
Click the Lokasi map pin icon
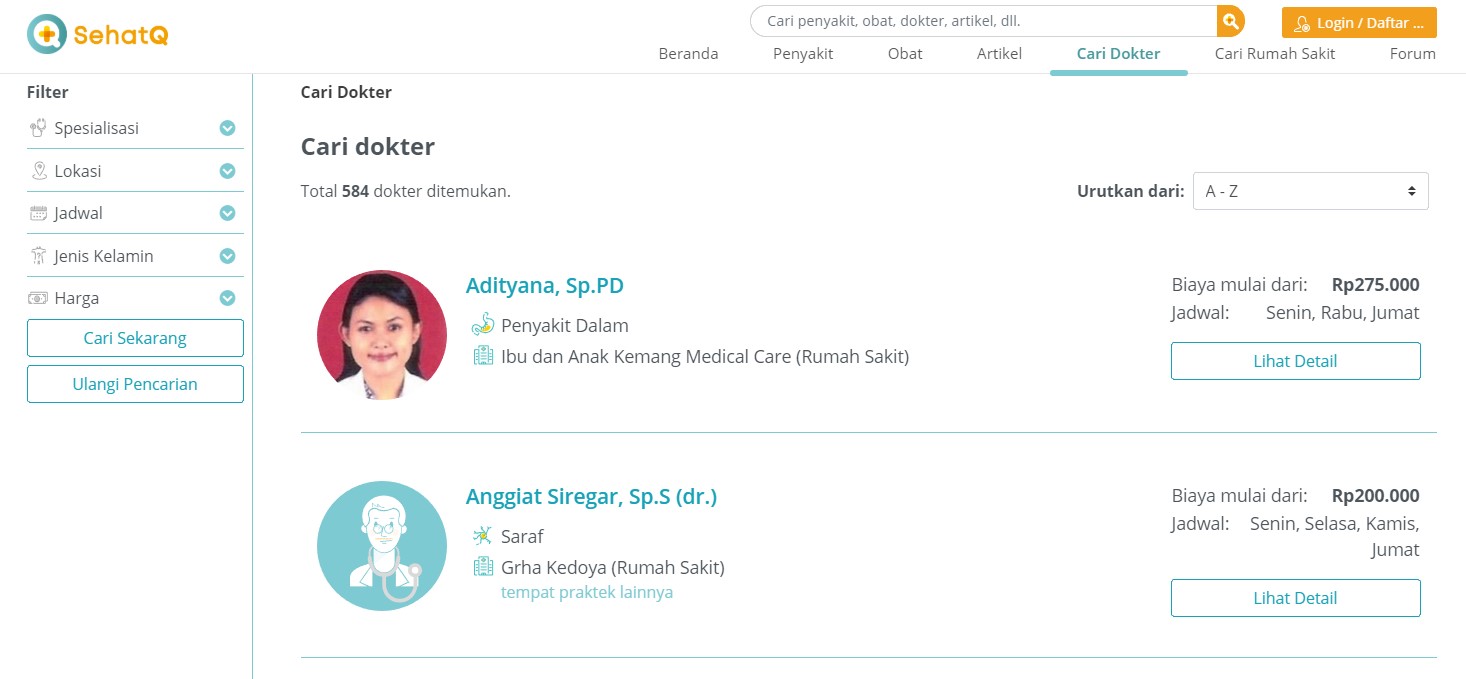coord(39,171)
